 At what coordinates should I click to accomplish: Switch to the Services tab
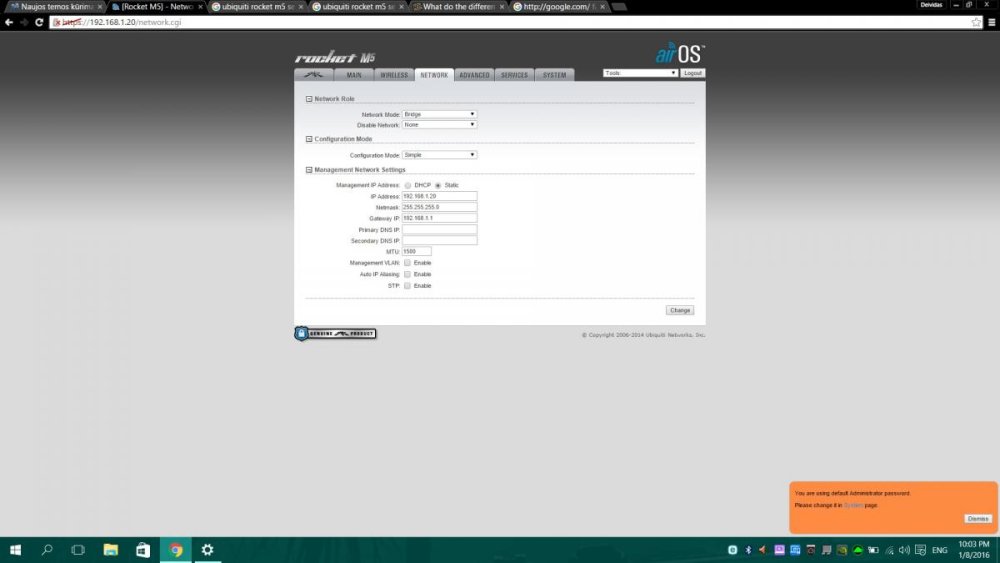point(514,75)
